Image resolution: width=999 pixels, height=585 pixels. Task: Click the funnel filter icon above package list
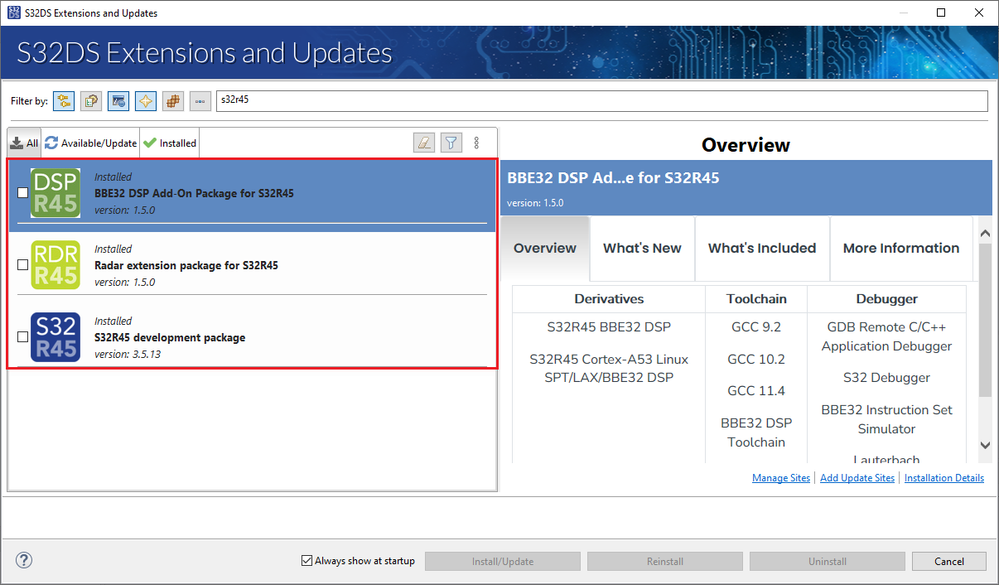451,143
